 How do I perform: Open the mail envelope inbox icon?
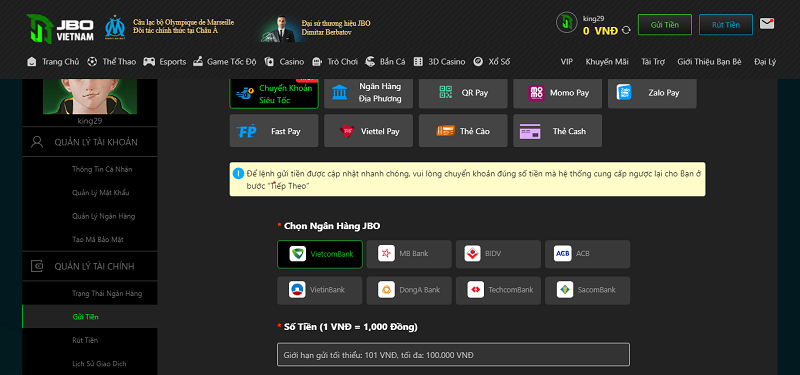(767, 23)
